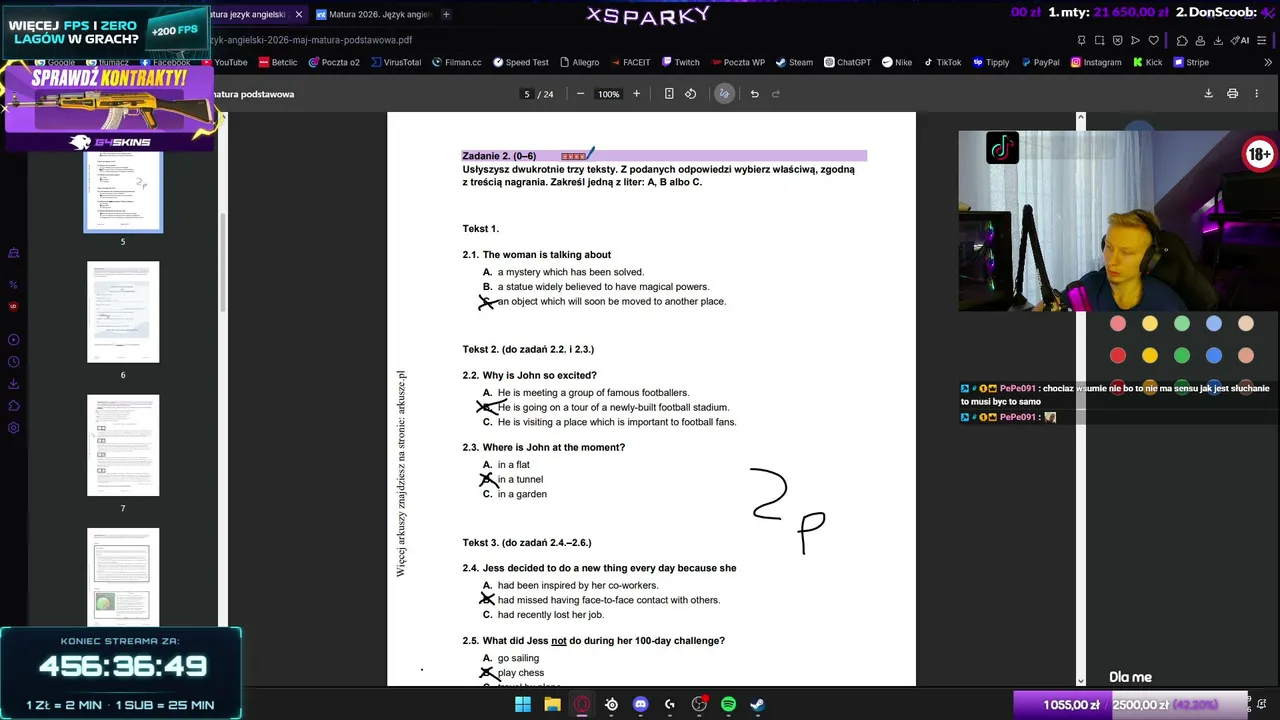Open the PDF viewer more-actions menu
This screenshot has height=720, width=1280.
(x=1257, y=94)
